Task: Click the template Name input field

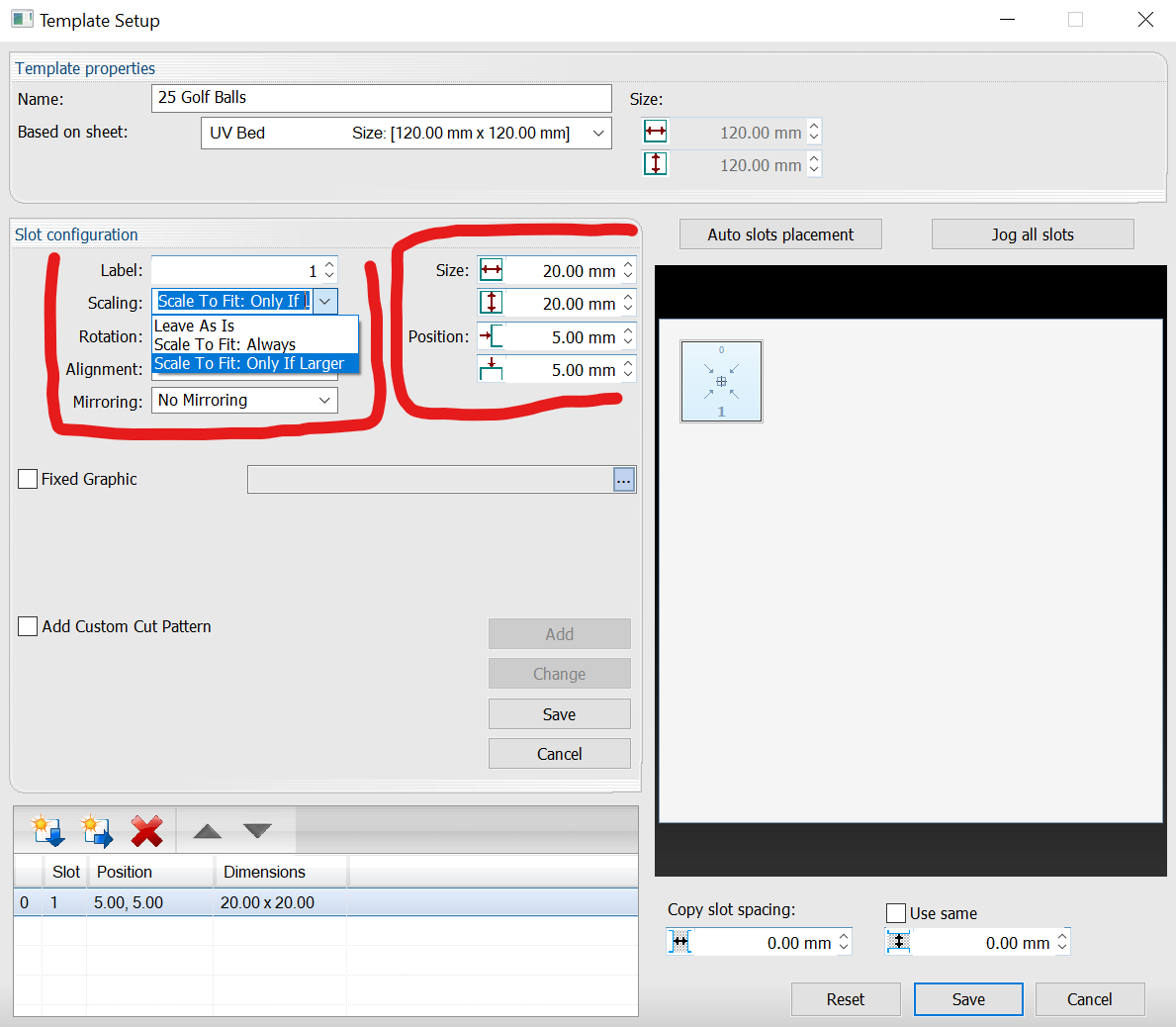Action: click(382, 98)
